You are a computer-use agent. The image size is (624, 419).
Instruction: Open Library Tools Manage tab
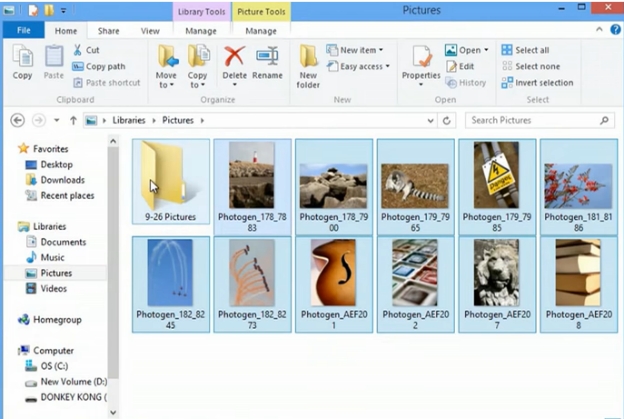click(x=201, y=31)
